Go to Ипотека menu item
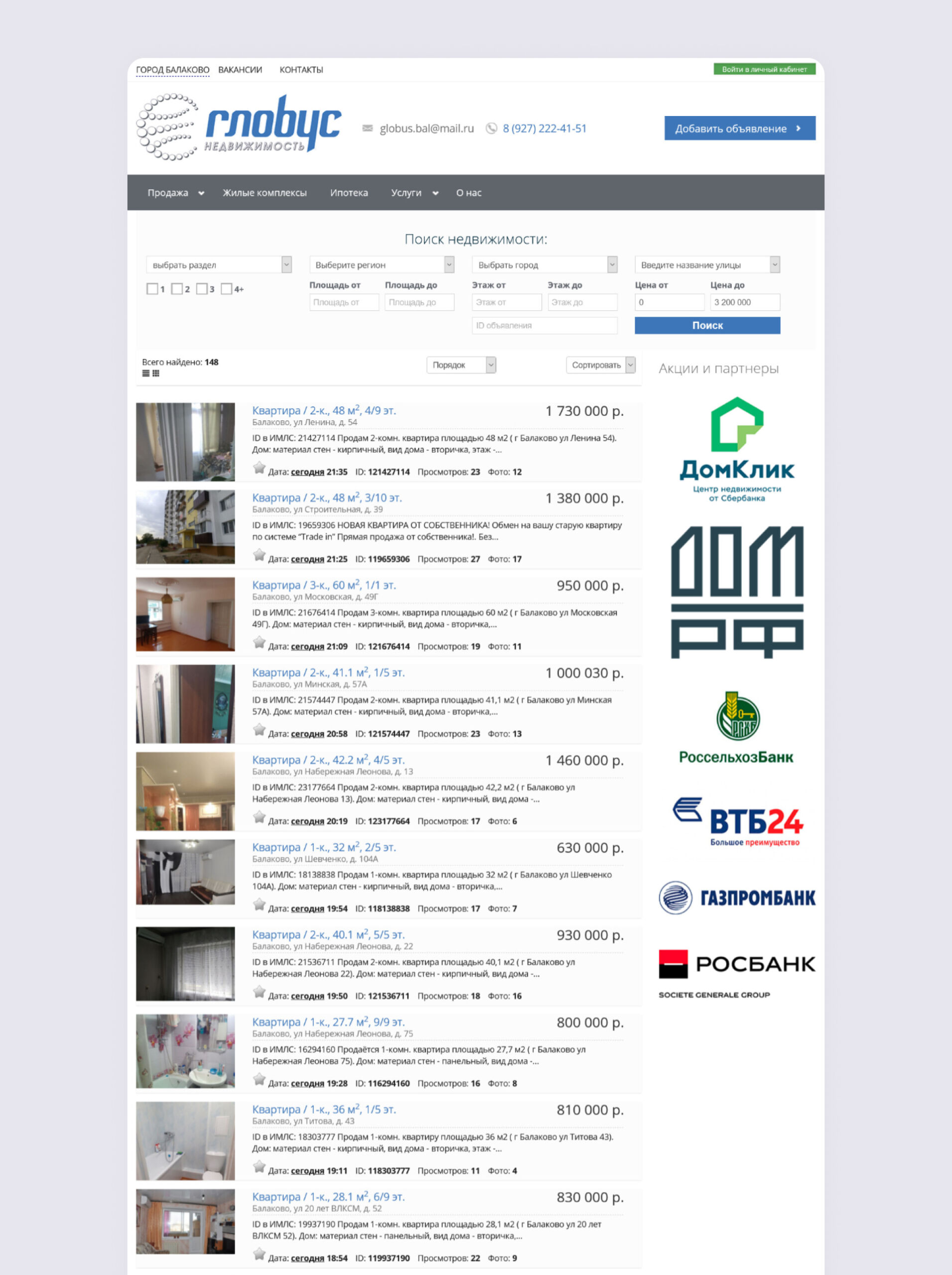952x1275 pixels. pyautogui.click(x=349, y=193)
